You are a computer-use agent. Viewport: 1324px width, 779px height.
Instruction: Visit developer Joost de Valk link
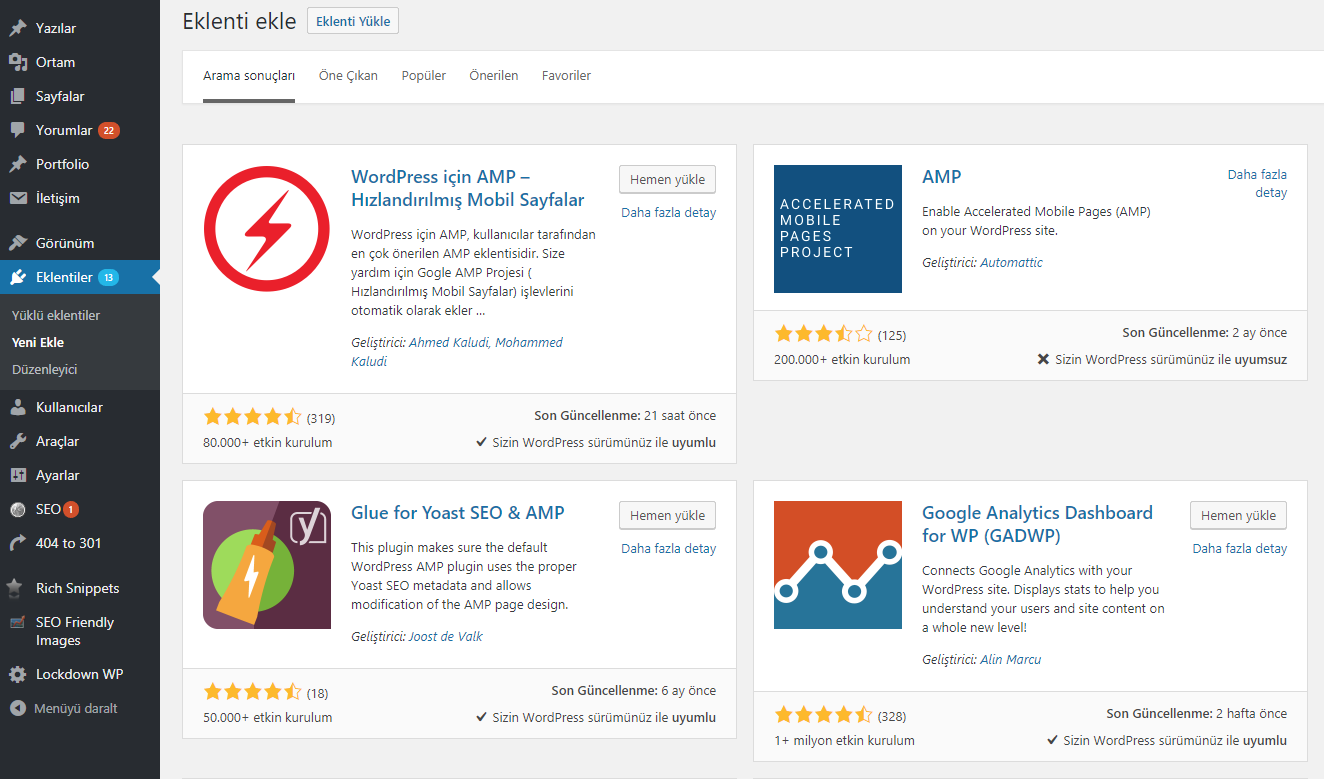[446, 637]
